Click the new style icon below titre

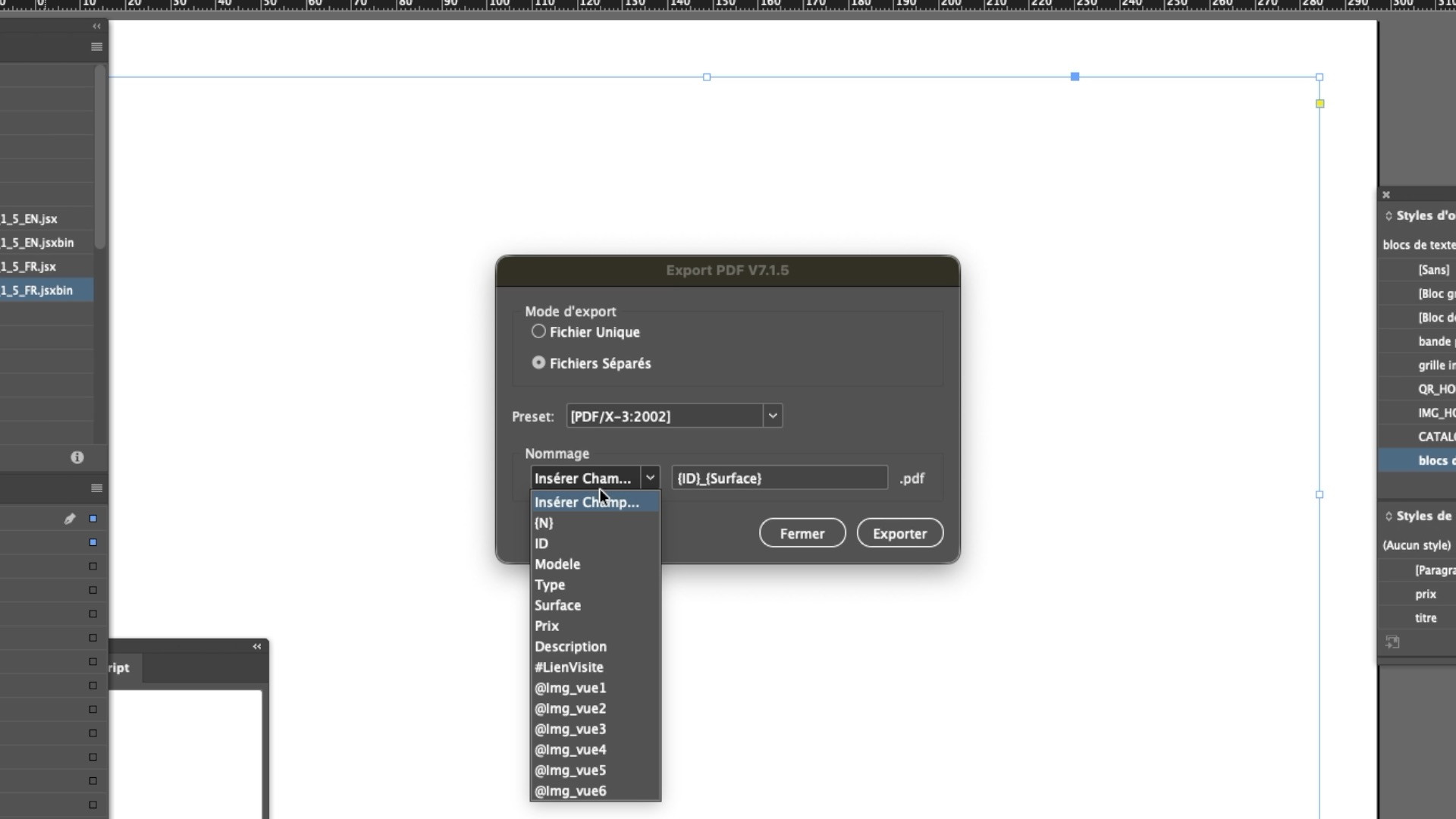pyautogui.click(x=1393, y=642)
